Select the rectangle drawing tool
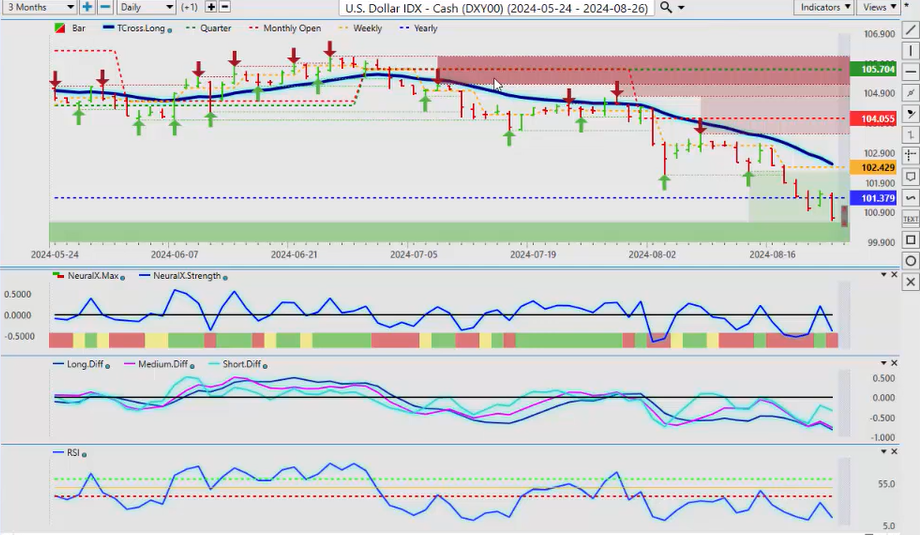This screenshot has height=535, width=920. 910,240
